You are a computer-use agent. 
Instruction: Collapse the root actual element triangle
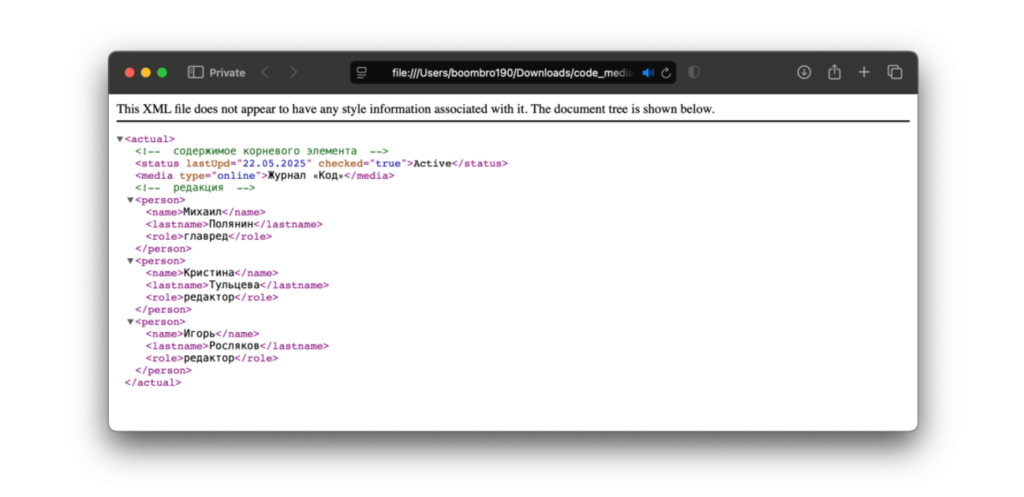point(120,139)
